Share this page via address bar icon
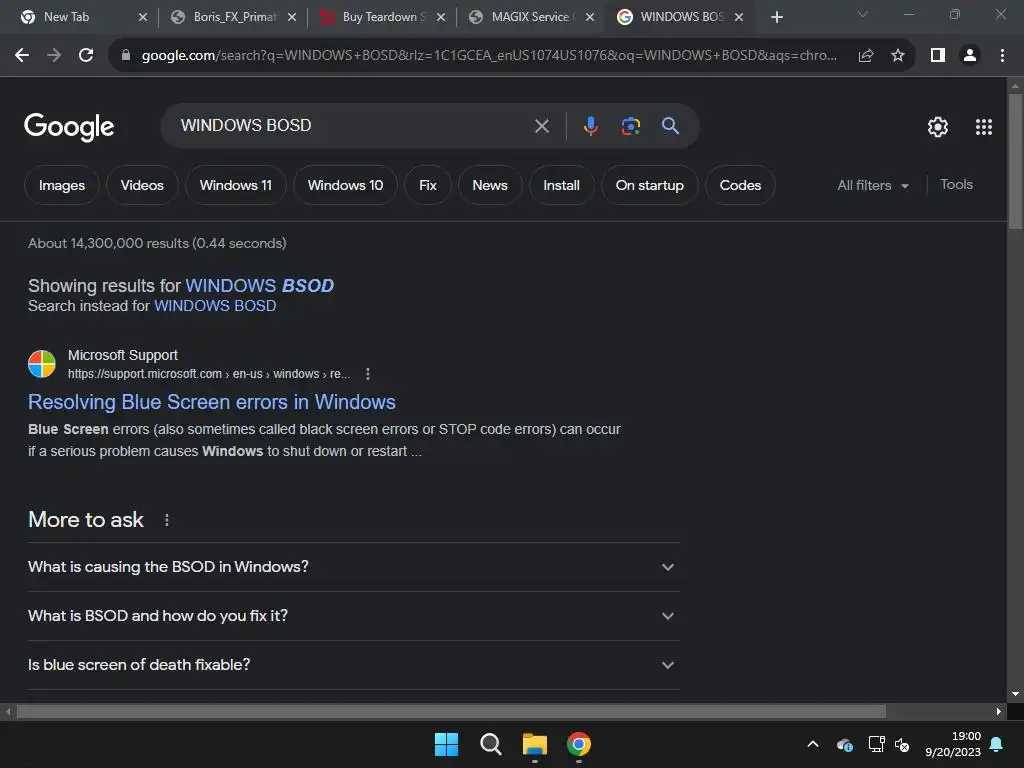 point(866,56)
